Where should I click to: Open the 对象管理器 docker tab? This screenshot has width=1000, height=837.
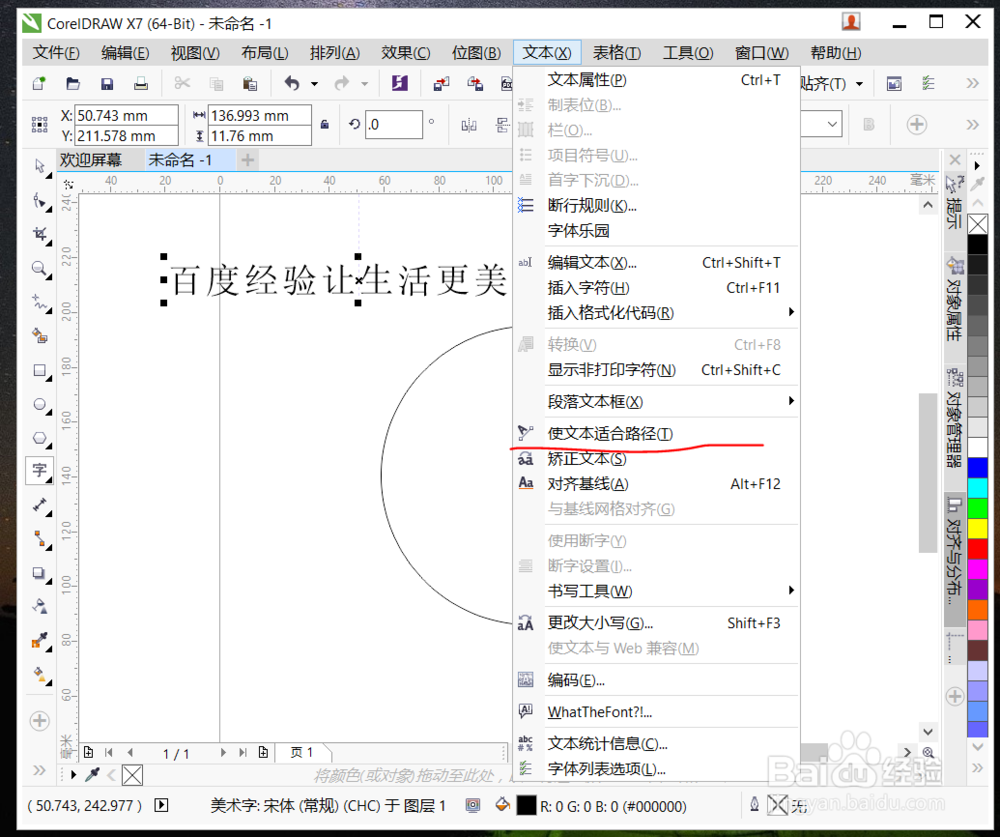(954, 418)
